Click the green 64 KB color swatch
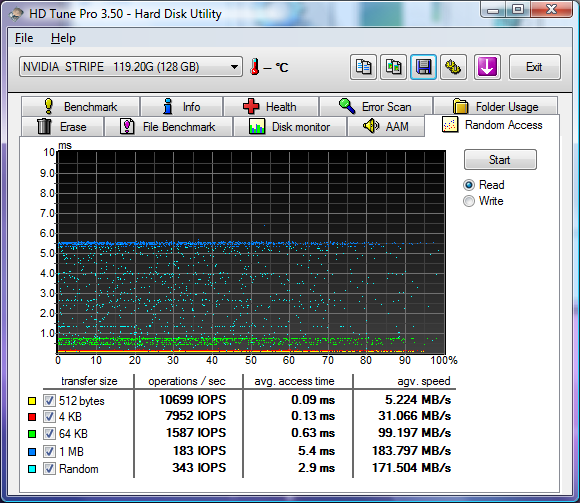Screen dimensions: 580x503 point(32,433)
